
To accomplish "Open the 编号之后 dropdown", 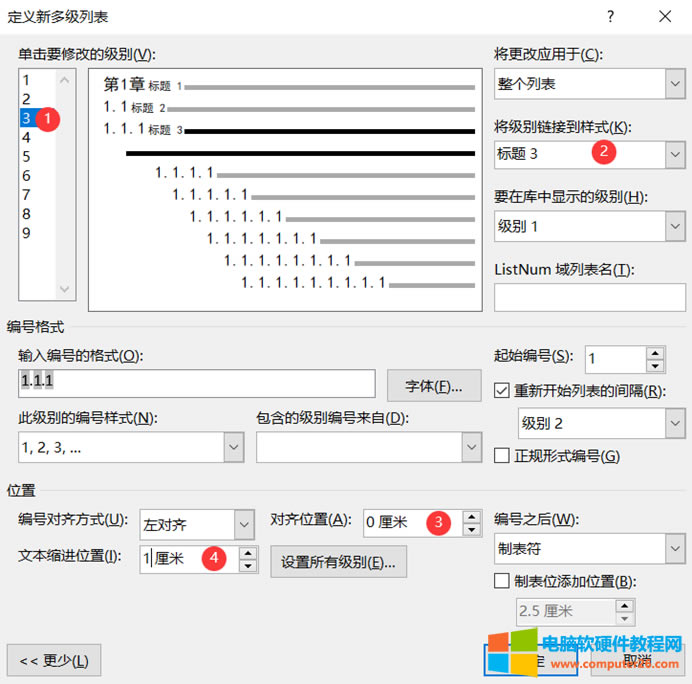I will click(675, 549).
